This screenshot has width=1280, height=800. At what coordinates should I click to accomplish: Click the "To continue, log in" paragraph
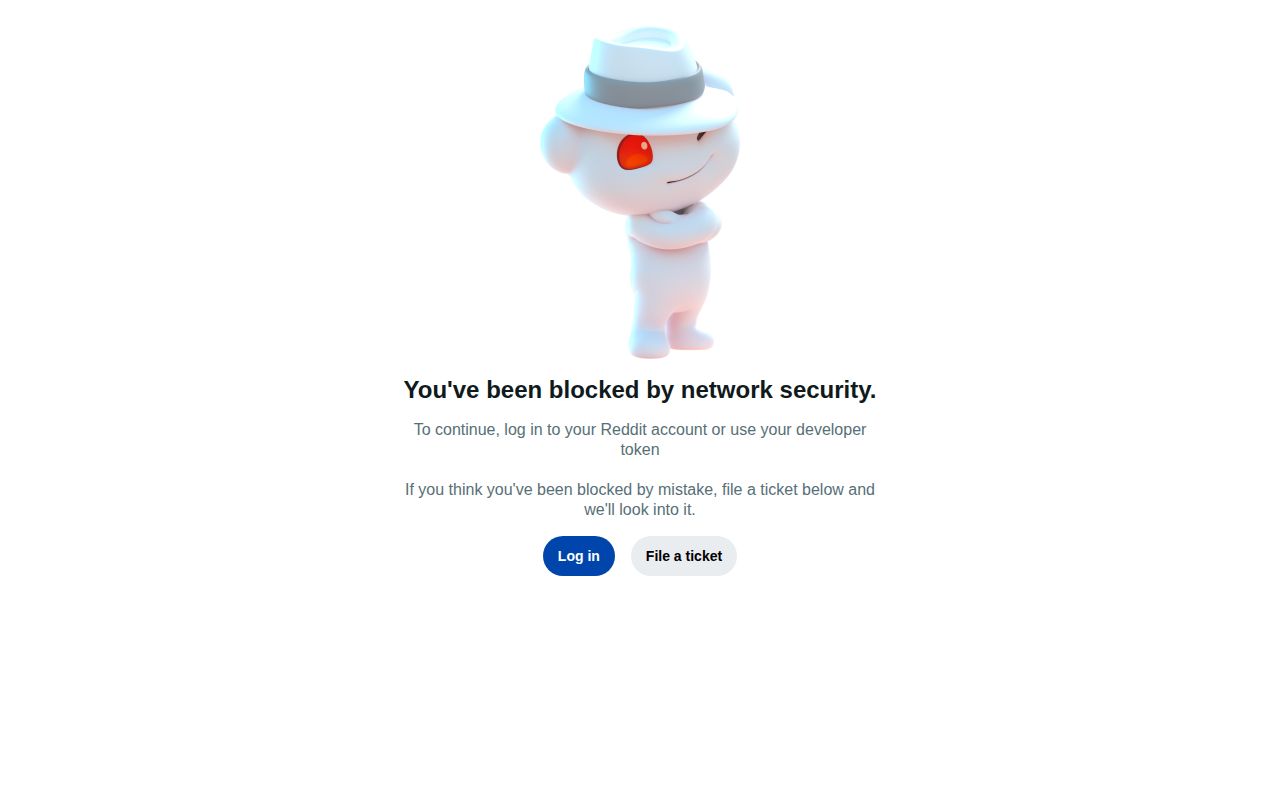(x=640, y=439)
